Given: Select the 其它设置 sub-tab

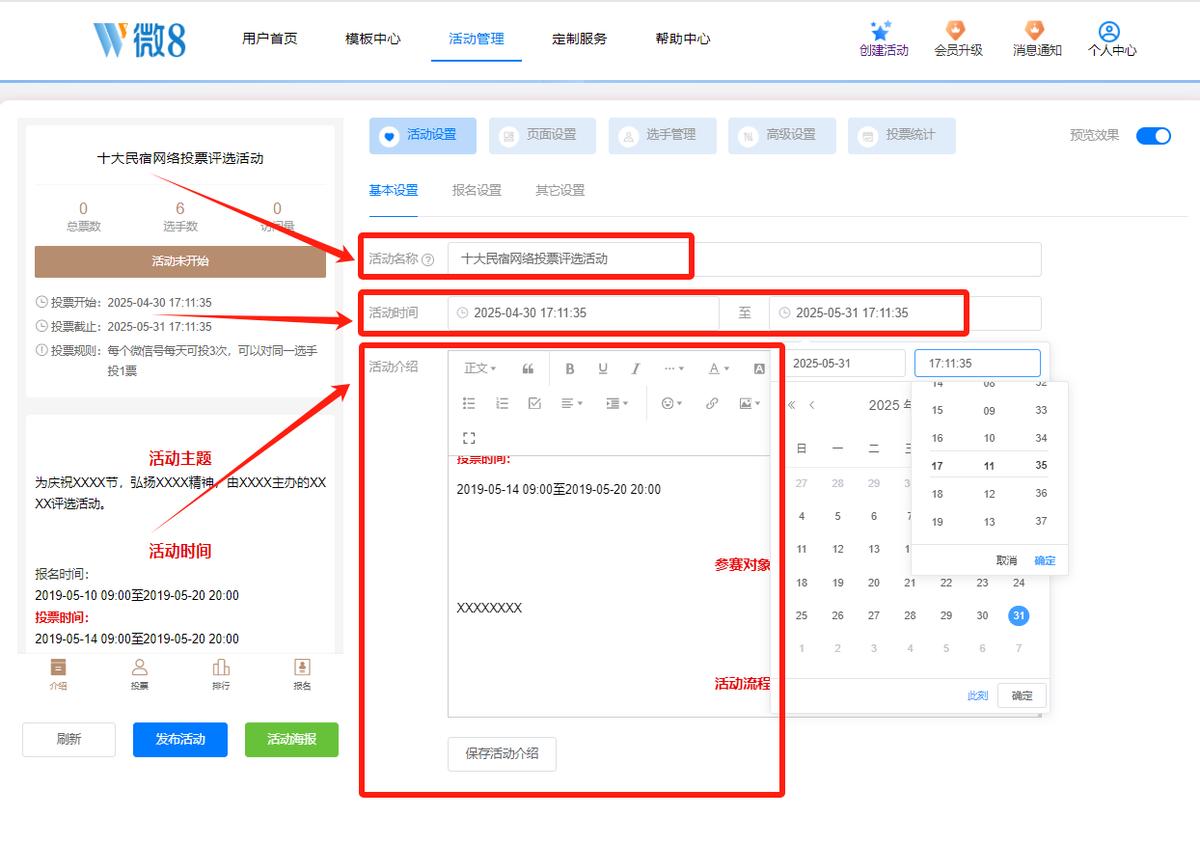Looking at the screenshot, I should (x=560, y=190).
